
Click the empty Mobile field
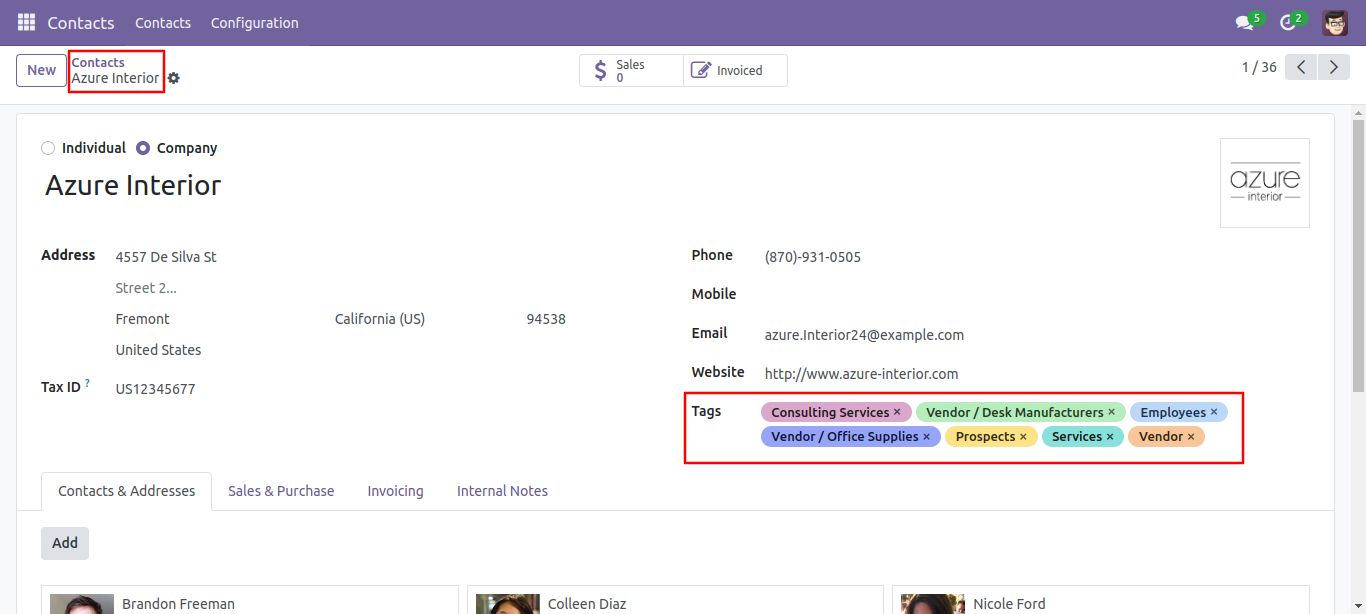click(x=1035, y=295)
